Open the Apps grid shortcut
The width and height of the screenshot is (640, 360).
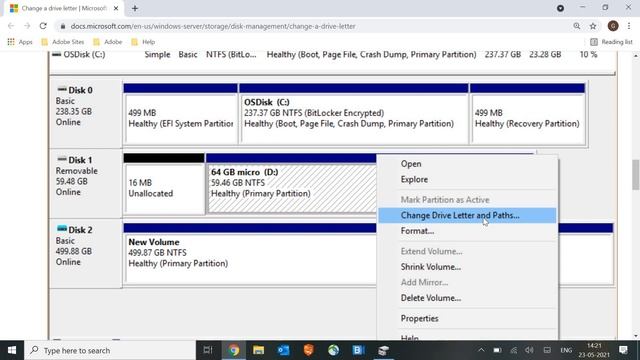[x=20, y=42]
